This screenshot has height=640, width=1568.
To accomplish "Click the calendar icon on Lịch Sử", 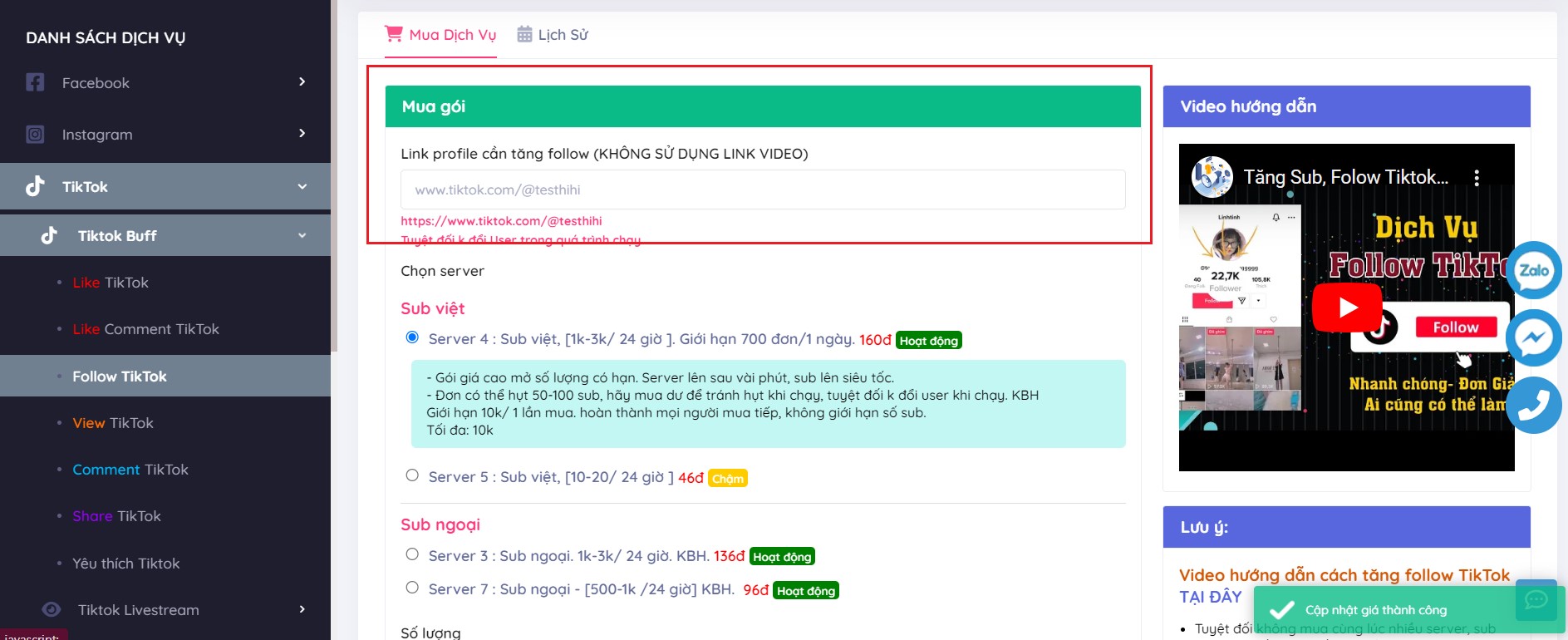I will click(524, 34).
